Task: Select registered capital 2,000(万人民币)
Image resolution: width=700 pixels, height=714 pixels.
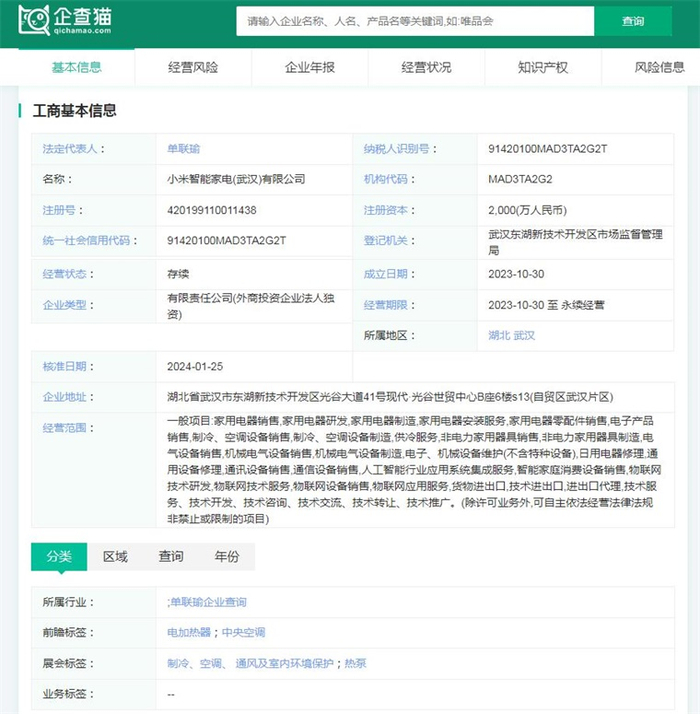Action: (x=527, y=210)
